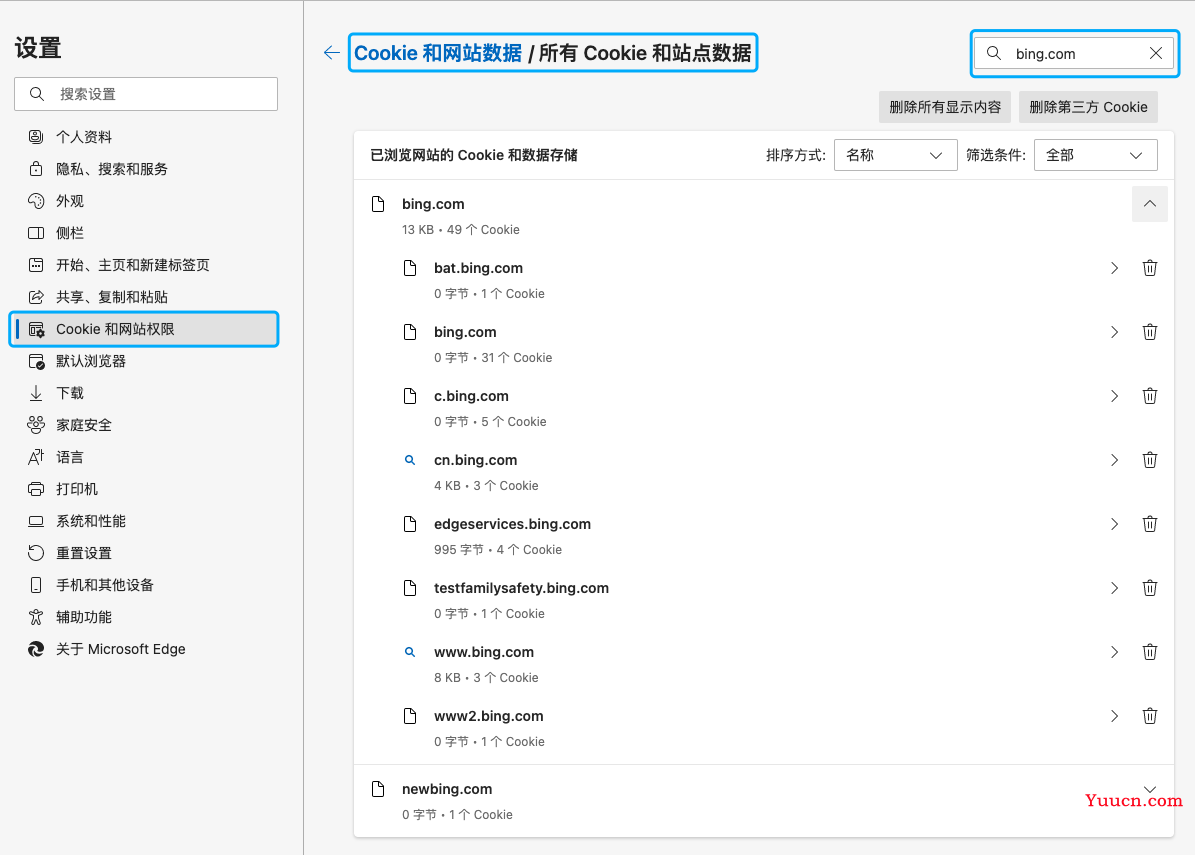Delete www2.bing.com data via trash icon
Image resolution: width=1195 pixels, height=855 pixels.
pos(1150,716)
